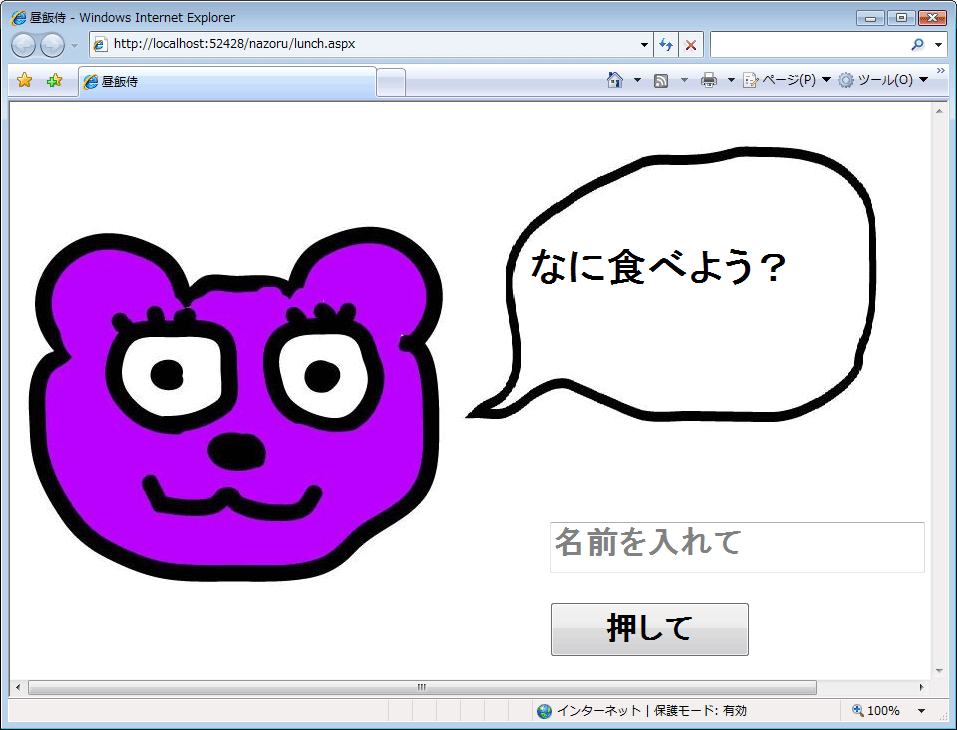Click horizontal scrollbar right arrow
The image size is (957, 730).
pyautogui.click(x=922, y=687)
